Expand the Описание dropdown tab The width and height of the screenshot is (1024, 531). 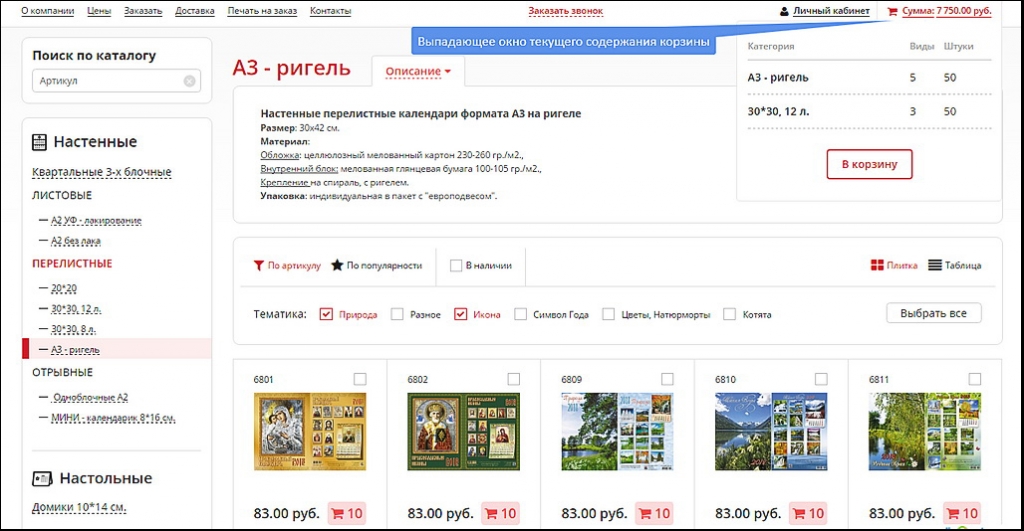pos(418,71)
